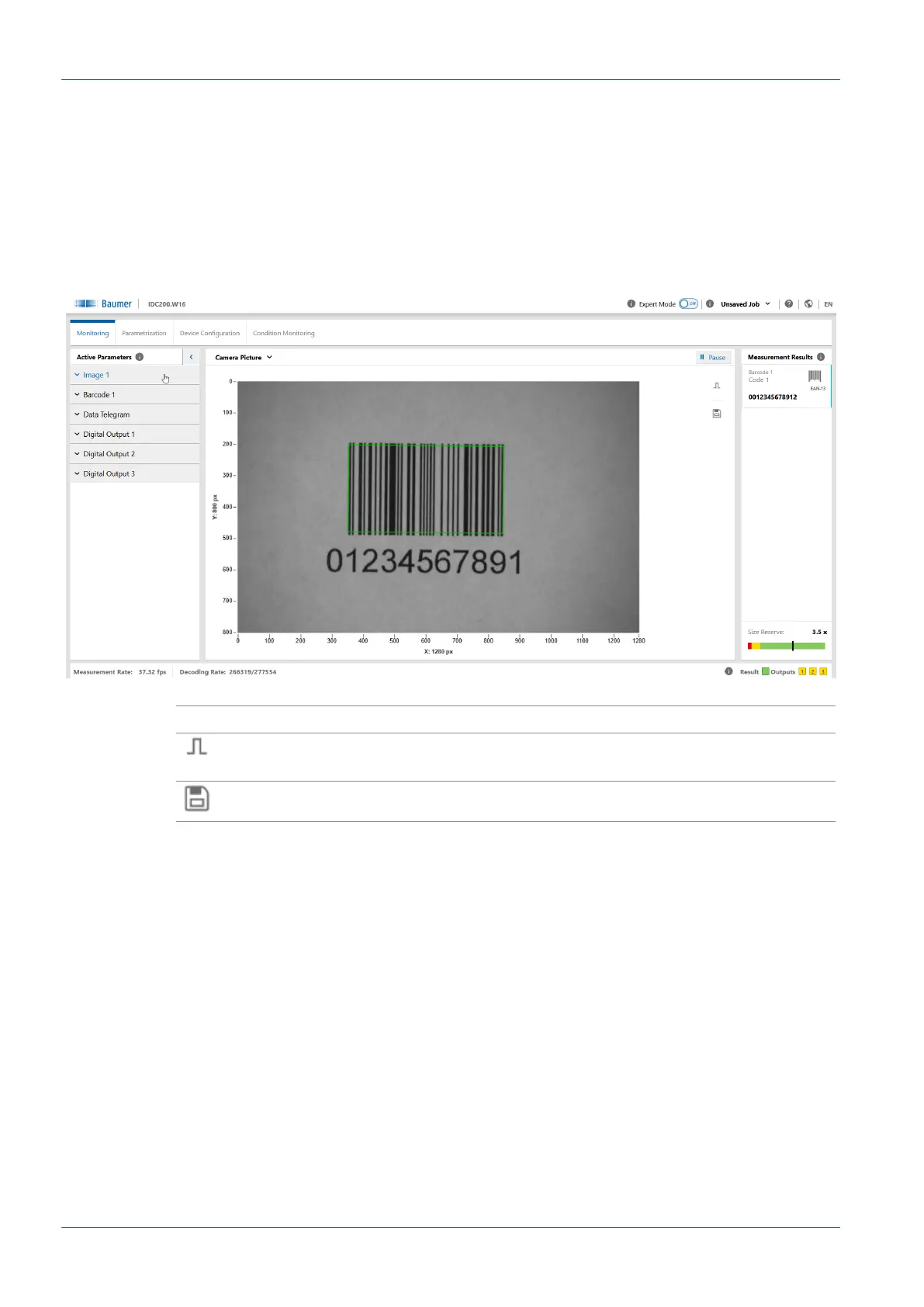The image size is (924, 1307).
Task: Pause the live camera picture
Action: (x=713, y=358)
